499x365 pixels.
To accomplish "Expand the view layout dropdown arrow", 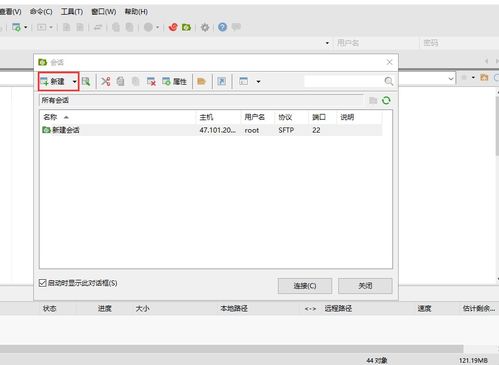I will click(258, 81).
